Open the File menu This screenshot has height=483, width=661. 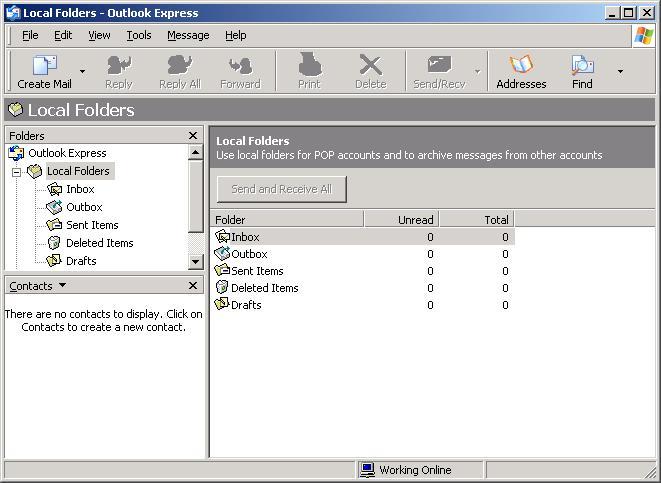coord(30,35)
